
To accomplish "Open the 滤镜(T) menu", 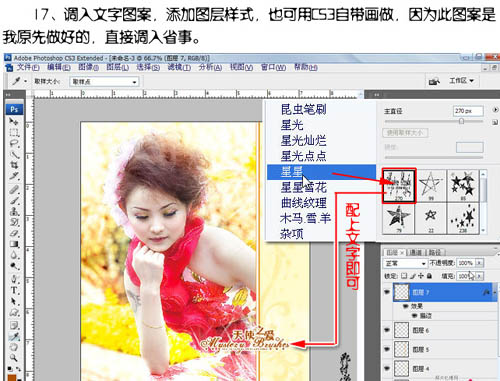I will (x=179, y=67).
